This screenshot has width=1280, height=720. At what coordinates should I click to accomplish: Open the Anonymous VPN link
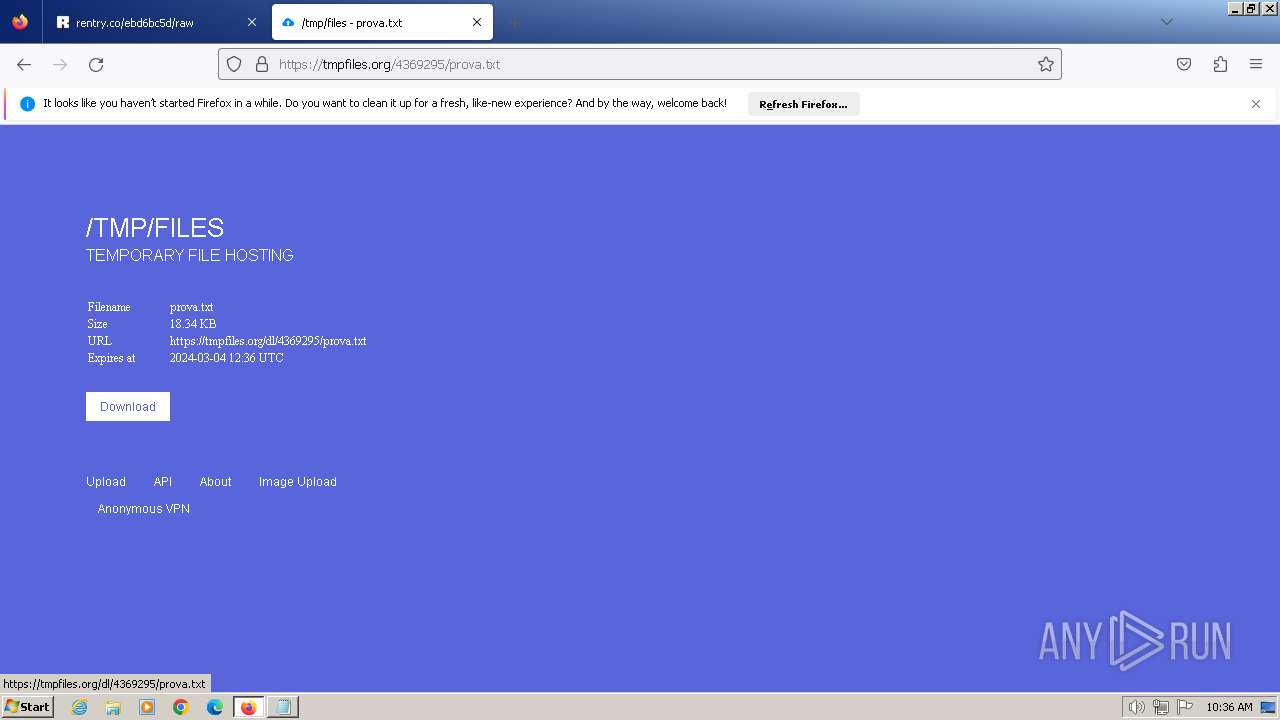tap(144, 509)
